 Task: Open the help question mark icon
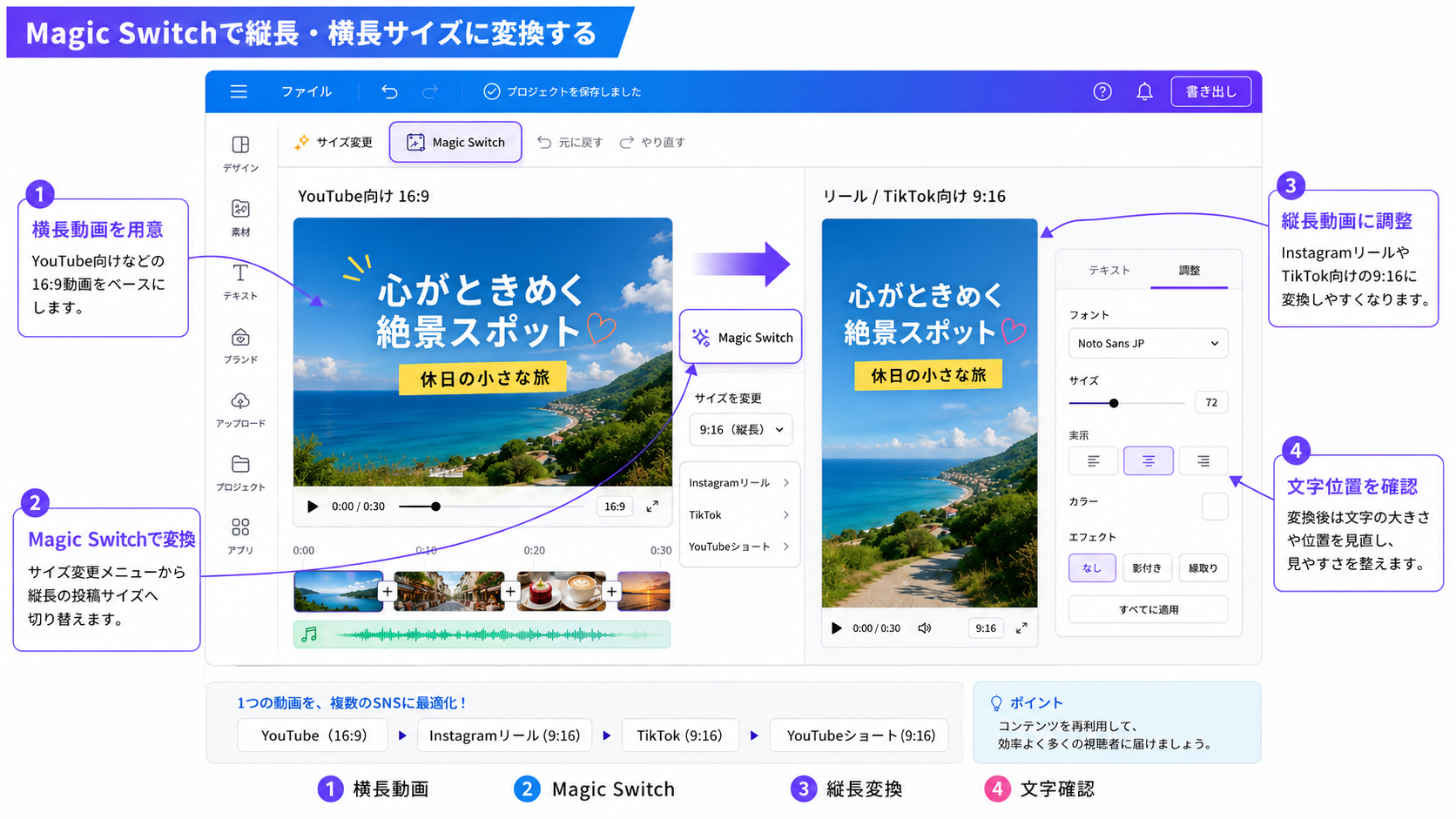point(1102,91)
